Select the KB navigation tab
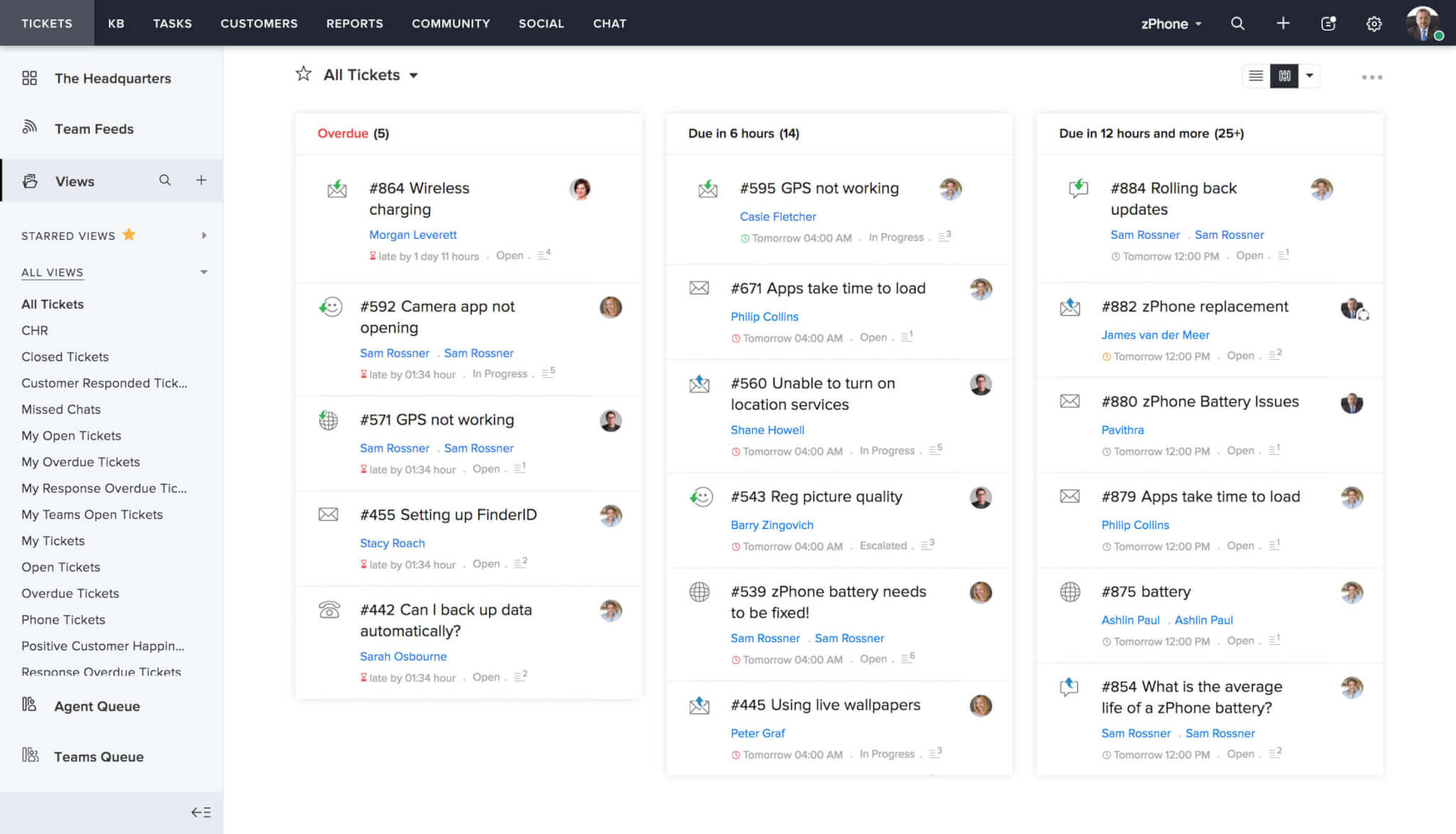1456x834 pixels. [116, 22]
